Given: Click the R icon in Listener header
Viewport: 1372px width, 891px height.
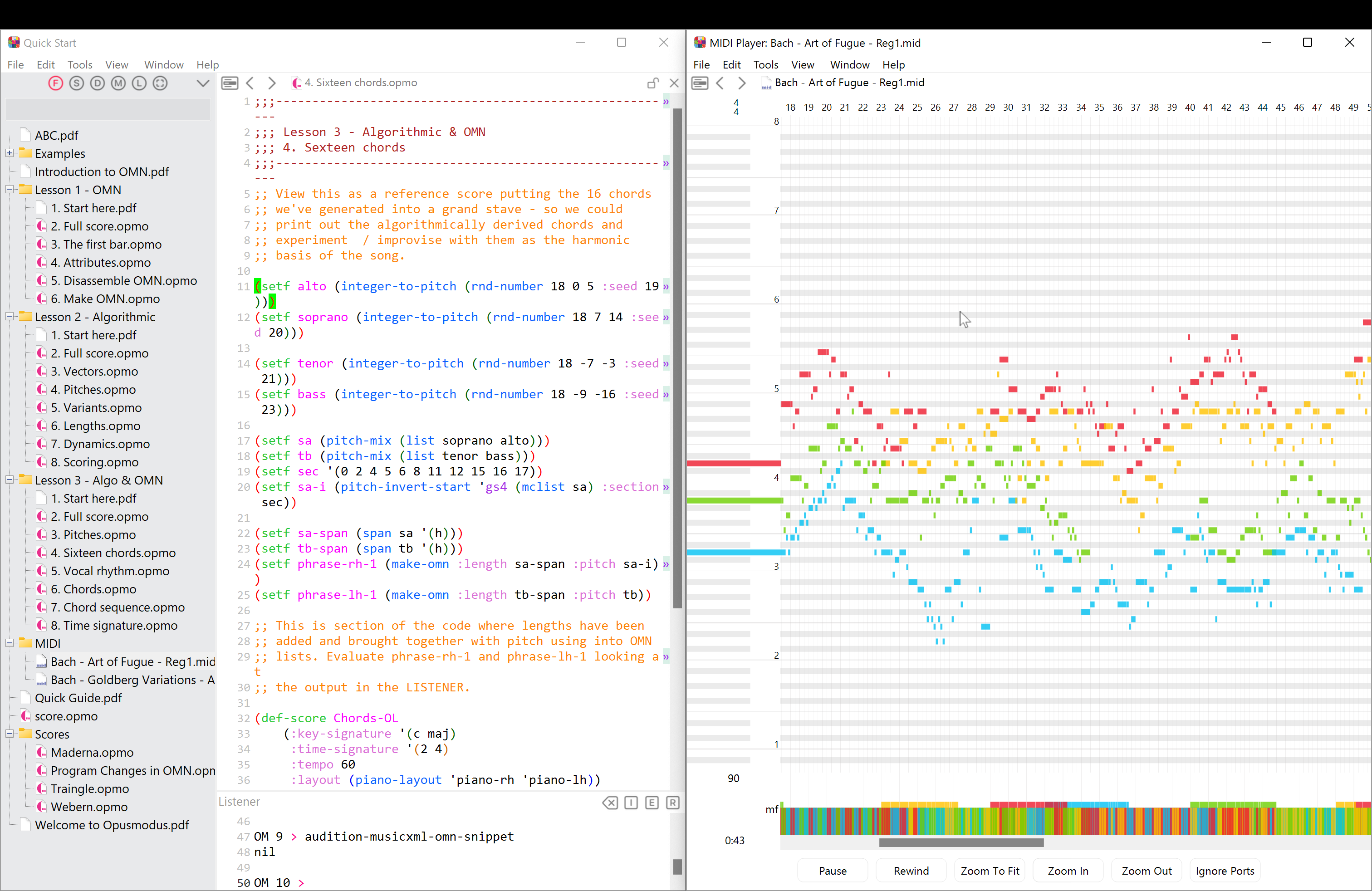Looking at the screenshot, I should tap(672, 803).
